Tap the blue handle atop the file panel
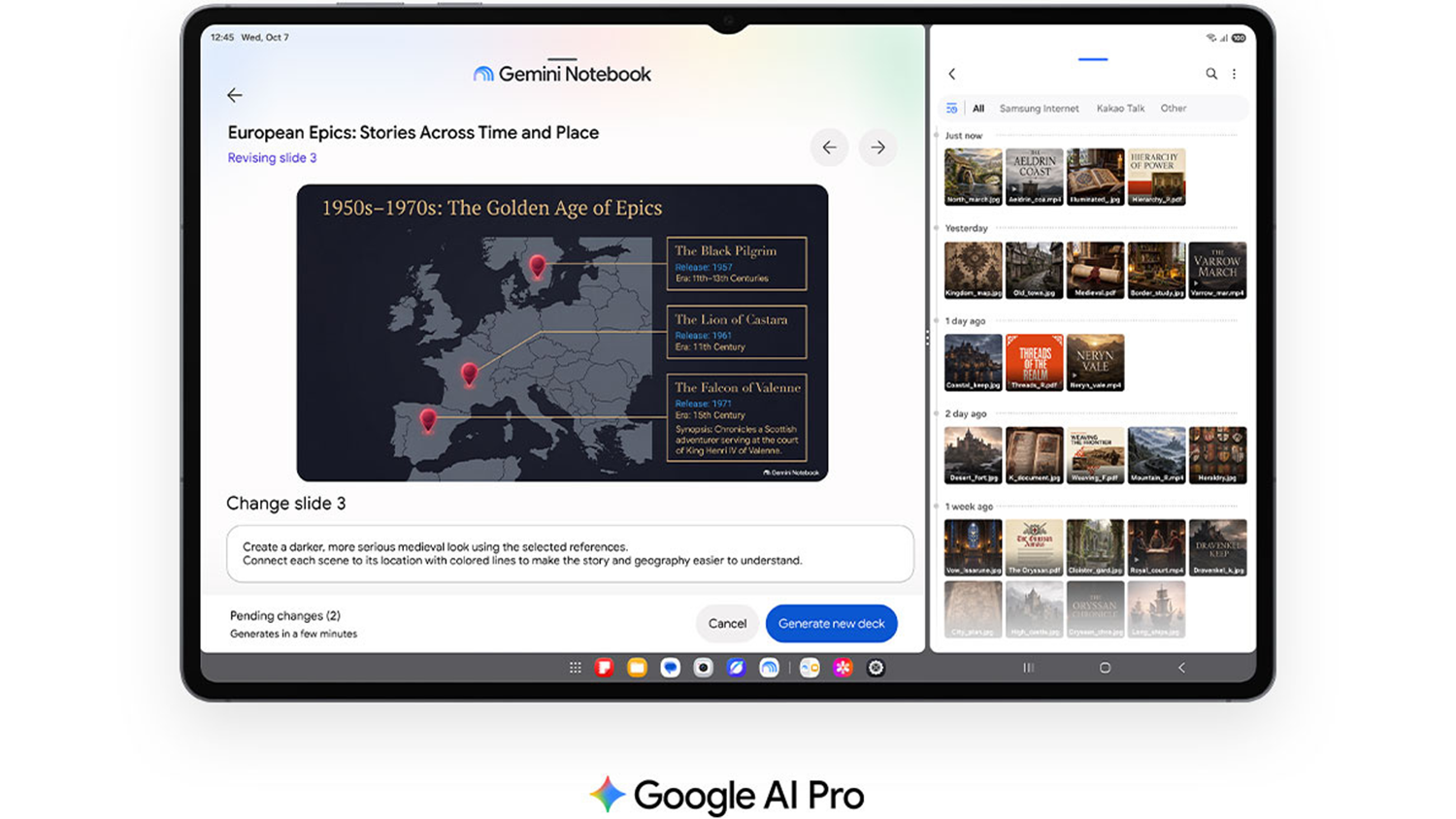Viewport: 1456px width, 819px height. (1093, 59)
